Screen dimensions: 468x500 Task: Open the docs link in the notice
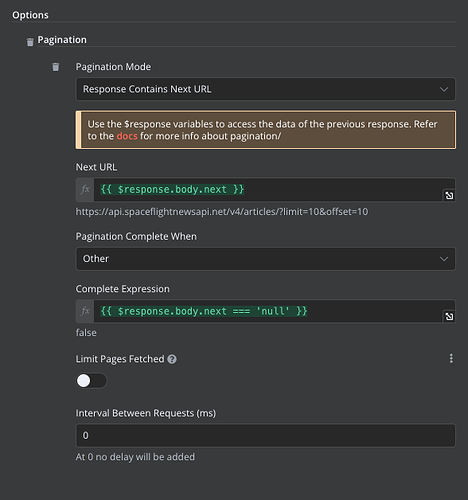coord(127,136)
